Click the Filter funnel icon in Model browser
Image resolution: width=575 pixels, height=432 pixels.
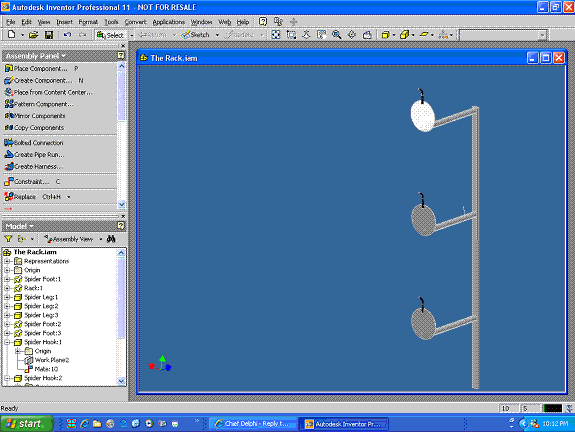coord(8,239)
